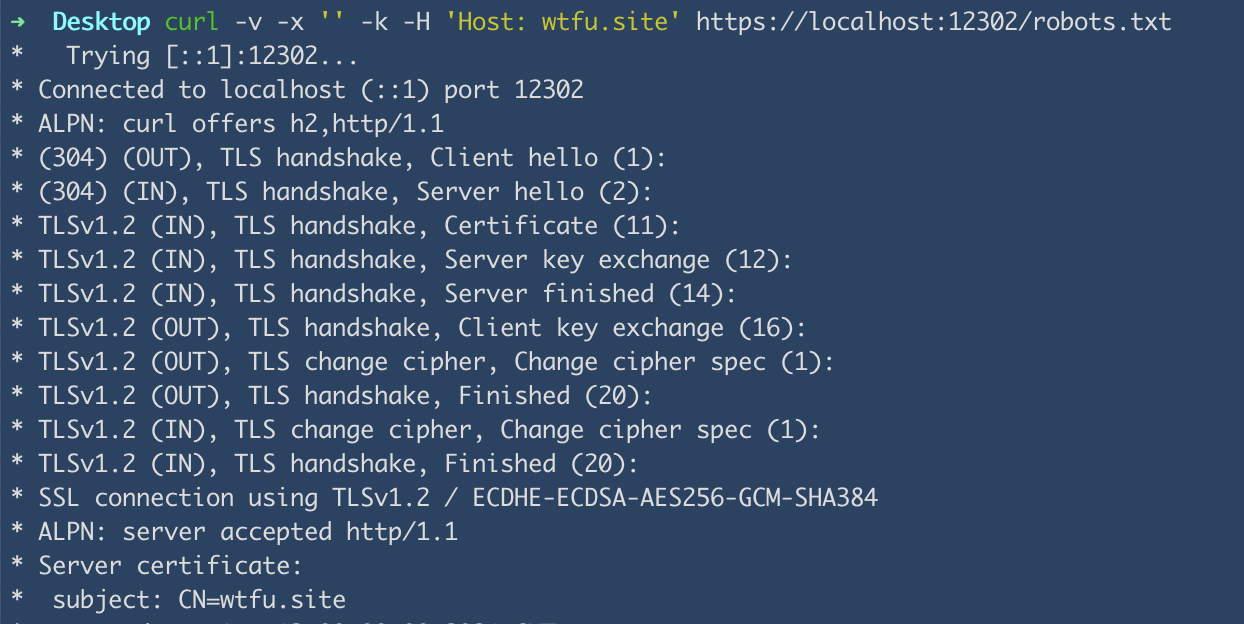Click the 'Connected to localhost' line

[310, 90]
